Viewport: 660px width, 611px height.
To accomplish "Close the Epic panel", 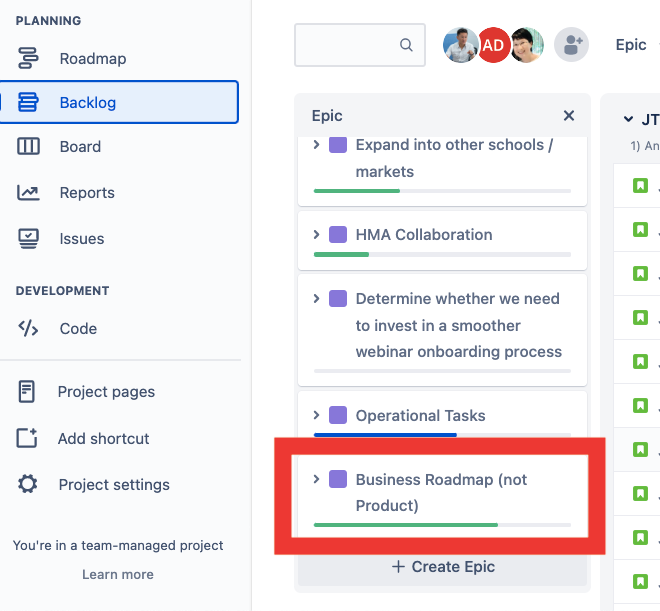I will pyautogui.click(x=569, y=115).
